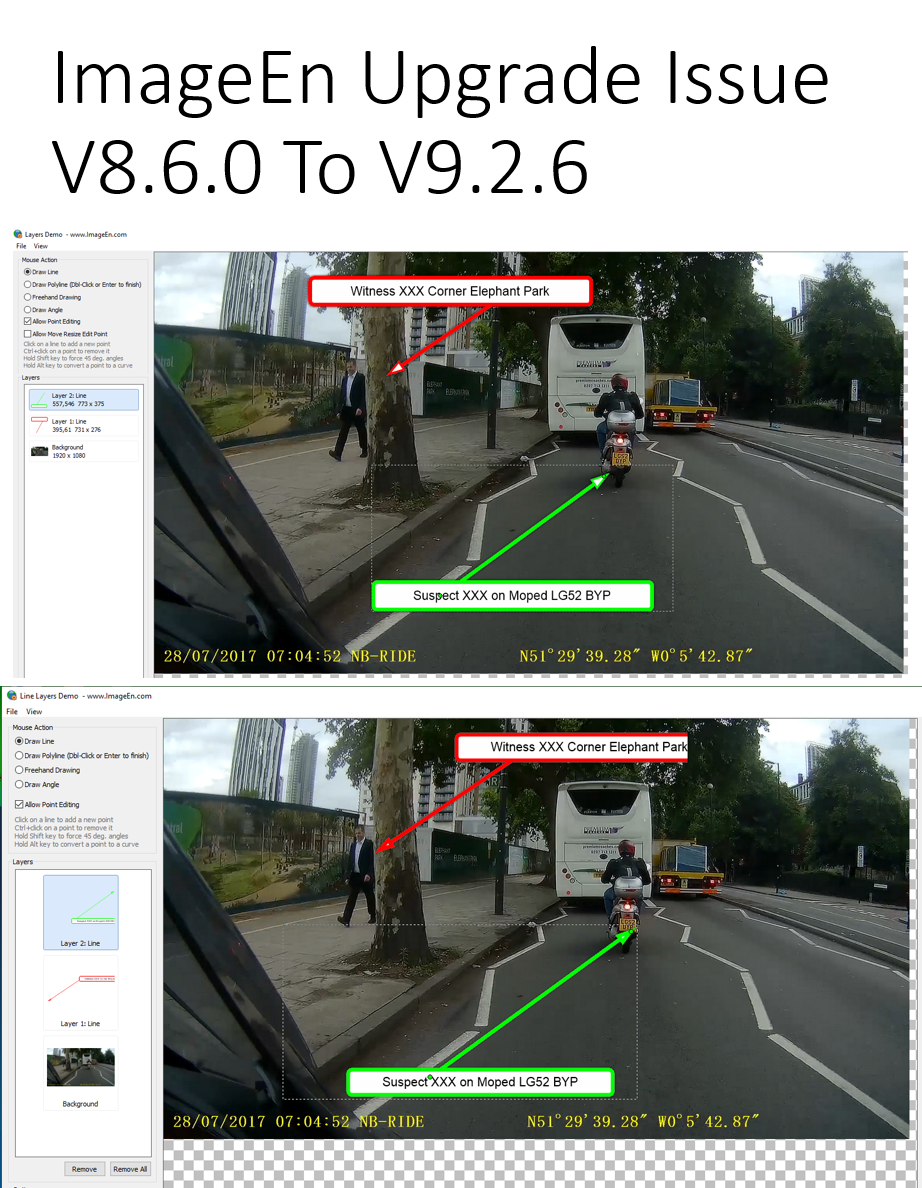Toggle Allow Point Editing in Layers Demo

coord(52,321)
